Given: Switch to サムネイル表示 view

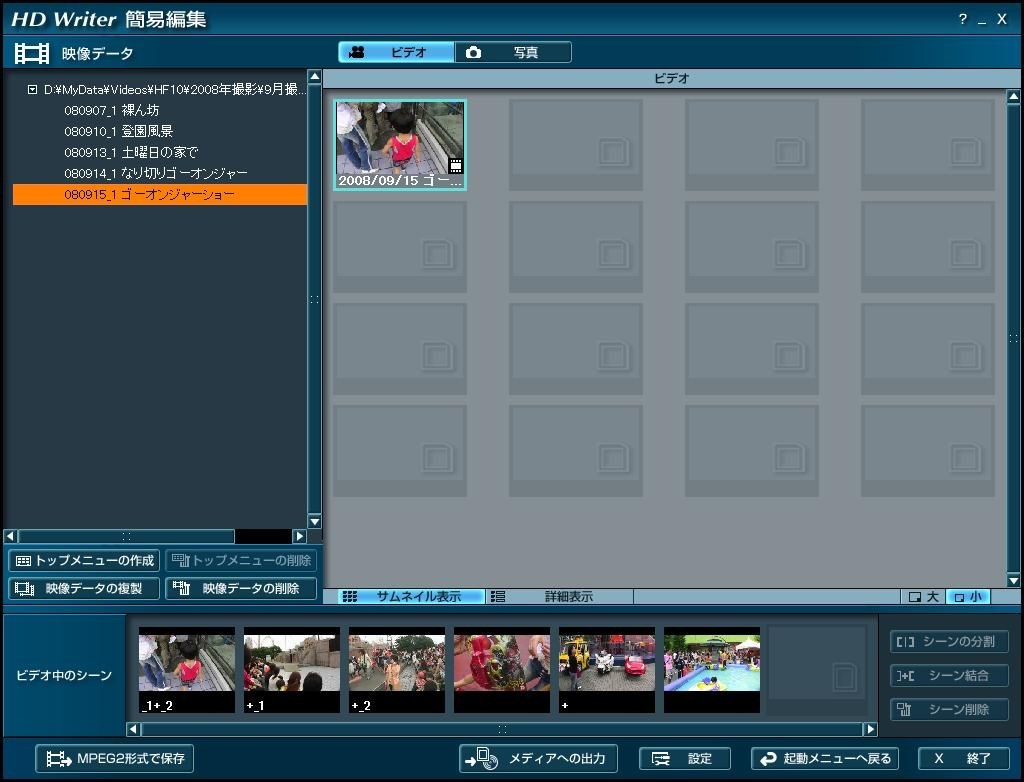Looking at the screenshot, I should click(x=411, y=596).
